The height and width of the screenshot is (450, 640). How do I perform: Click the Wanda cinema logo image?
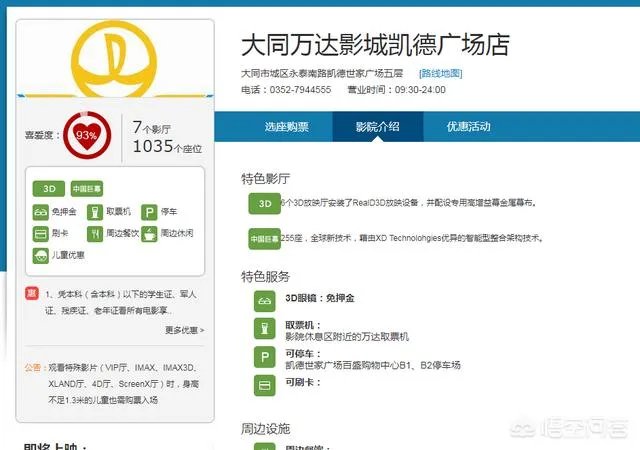[x=114, y=58]
